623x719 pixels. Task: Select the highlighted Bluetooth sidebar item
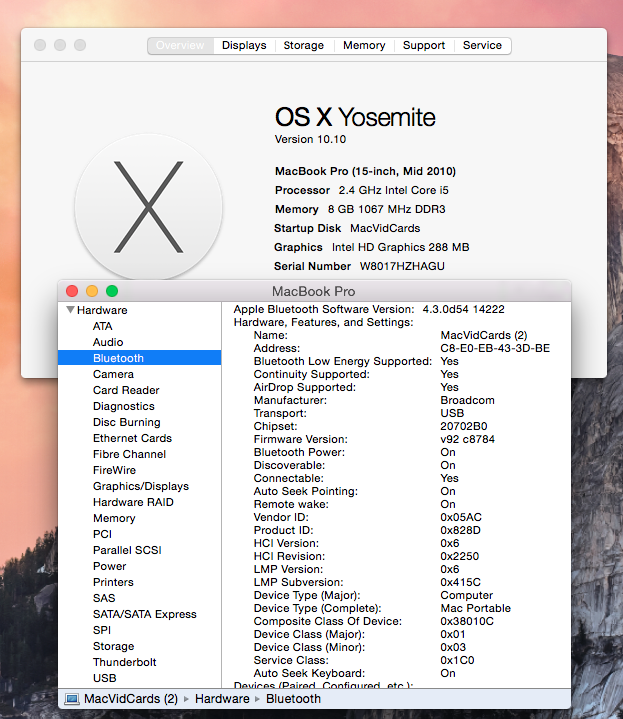point(139,358)
